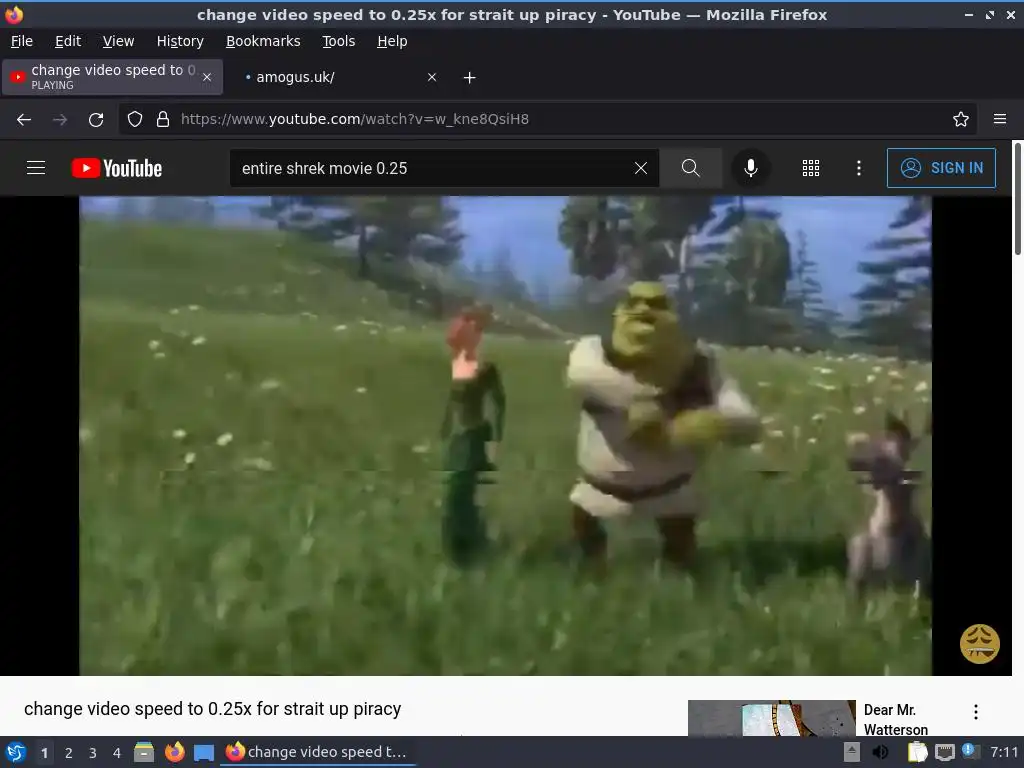Viewport: 1024px width, 768px height.
Task: Open the Bookmarks menu
Action: pos(263,41)
